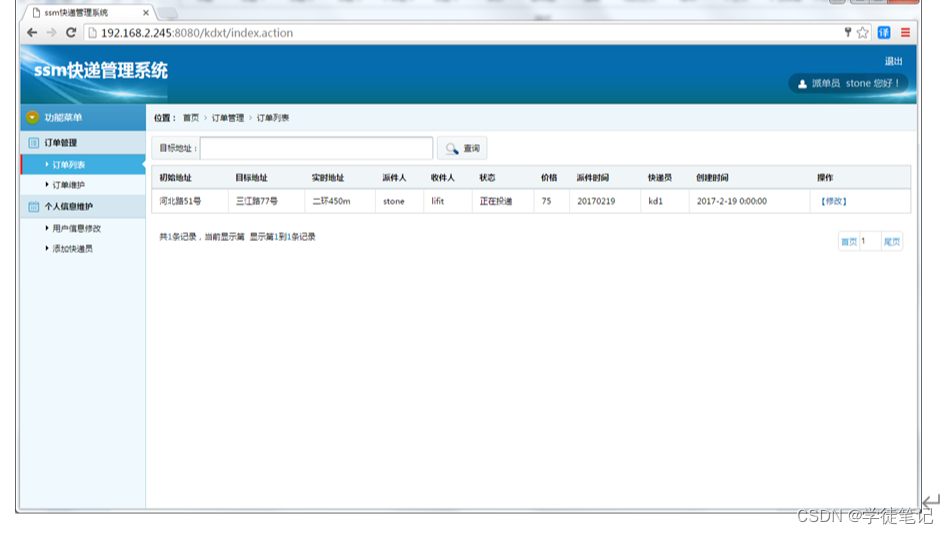
Task: Click the 订单管理 section icon
Action: pos(33,143)
